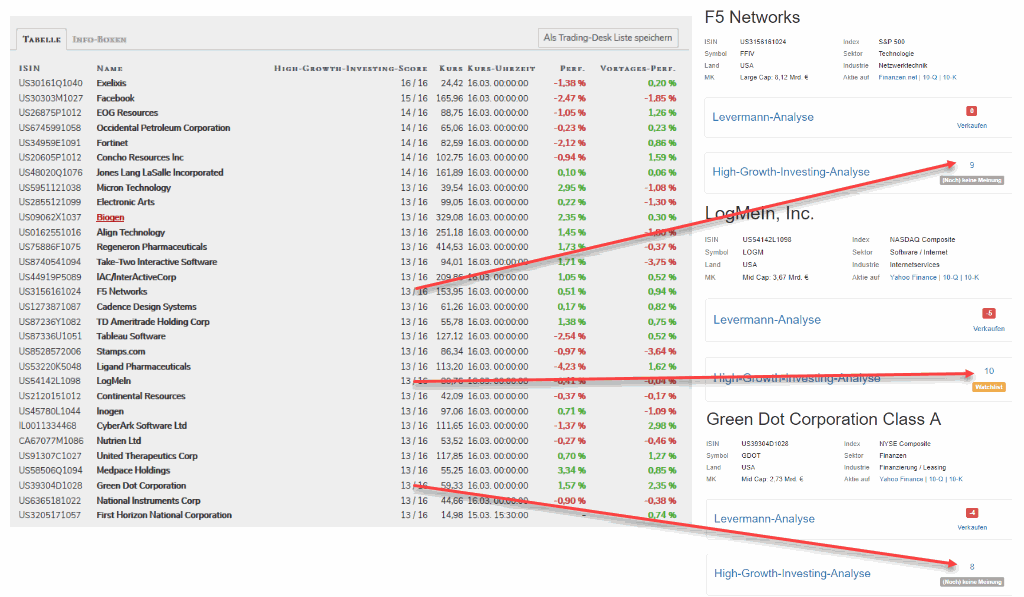
Task: Sort by Vortages-Perf. column header
Action: [637, 68]
